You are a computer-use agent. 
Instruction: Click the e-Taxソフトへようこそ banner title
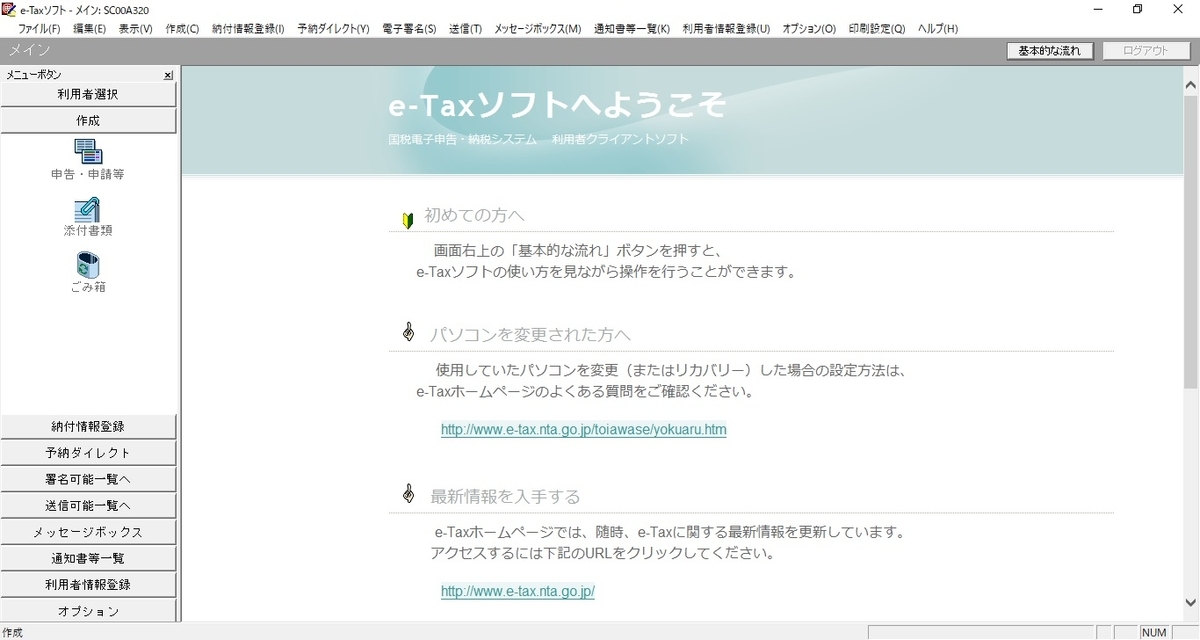[557, 105]
